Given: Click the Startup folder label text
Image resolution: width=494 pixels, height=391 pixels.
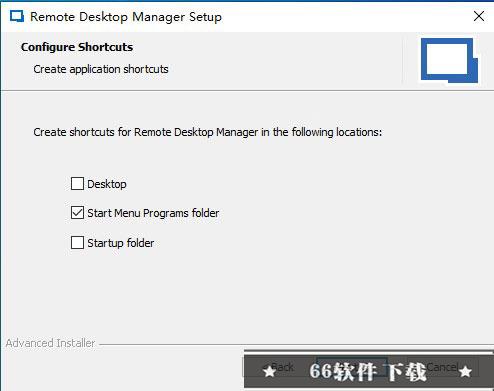Looking at the screenshot, I should 121,243.
